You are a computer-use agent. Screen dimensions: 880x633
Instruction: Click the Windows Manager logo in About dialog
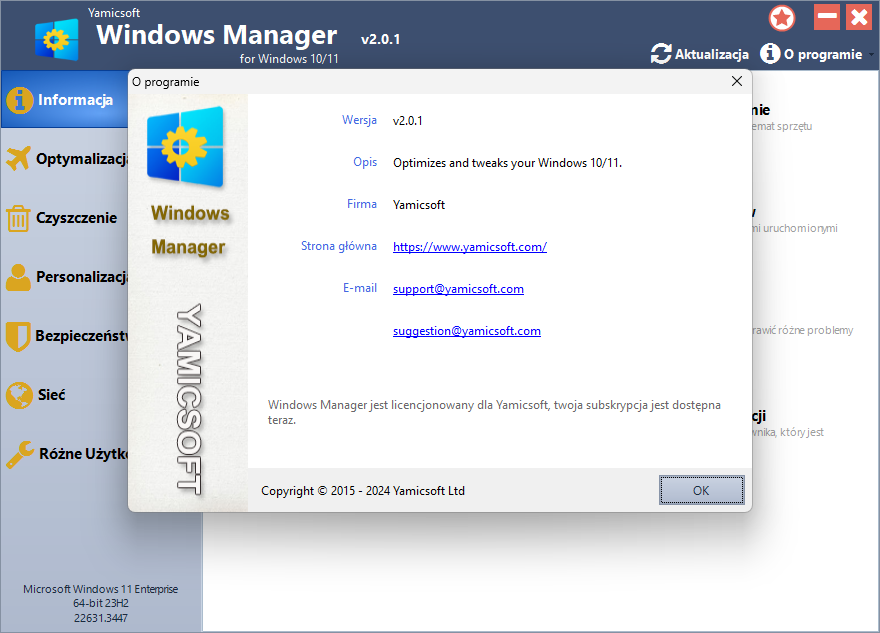[x=186, y=146]
